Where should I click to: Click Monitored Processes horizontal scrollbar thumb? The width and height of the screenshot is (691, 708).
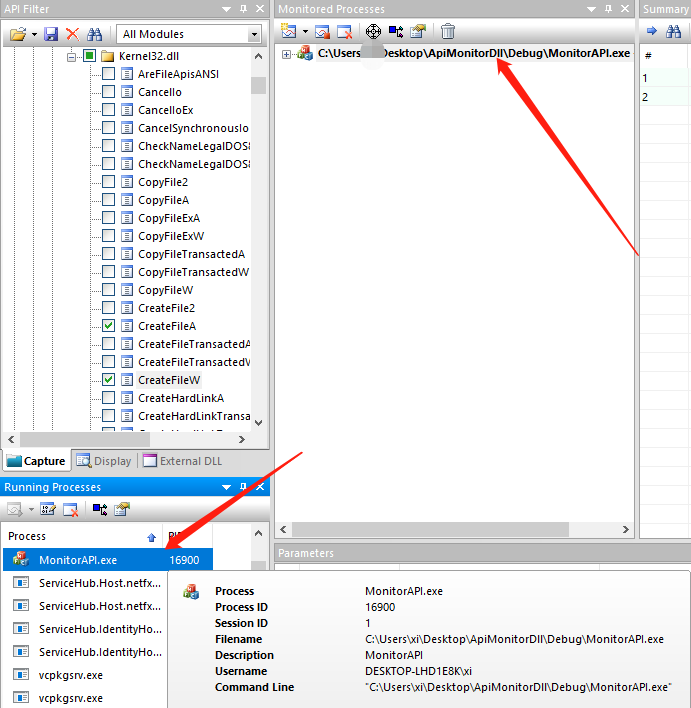430,529
